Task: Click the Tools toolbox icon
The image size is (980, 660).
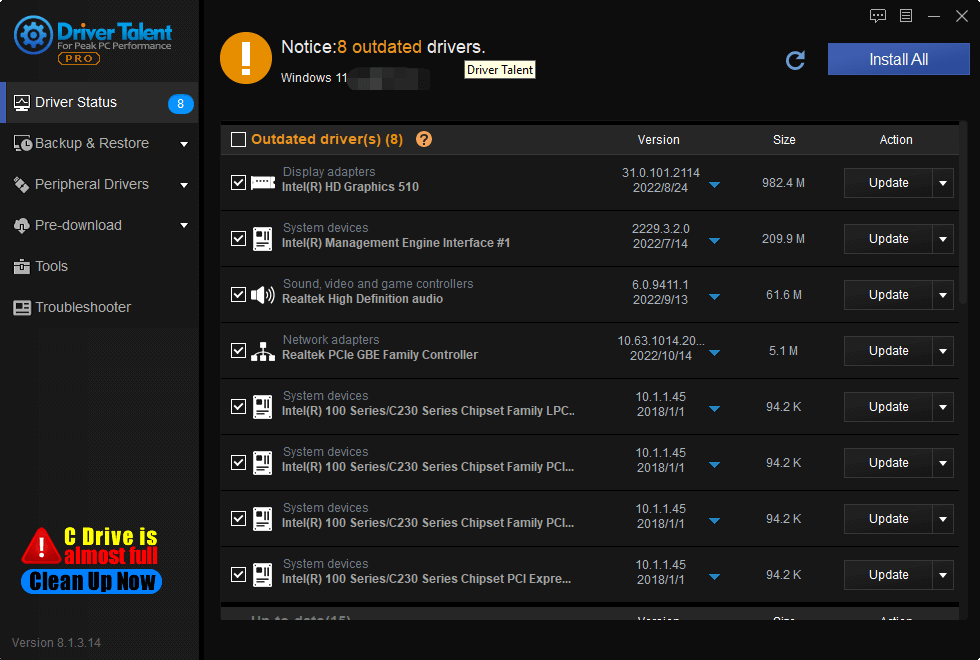Action: tap(21, 267)
